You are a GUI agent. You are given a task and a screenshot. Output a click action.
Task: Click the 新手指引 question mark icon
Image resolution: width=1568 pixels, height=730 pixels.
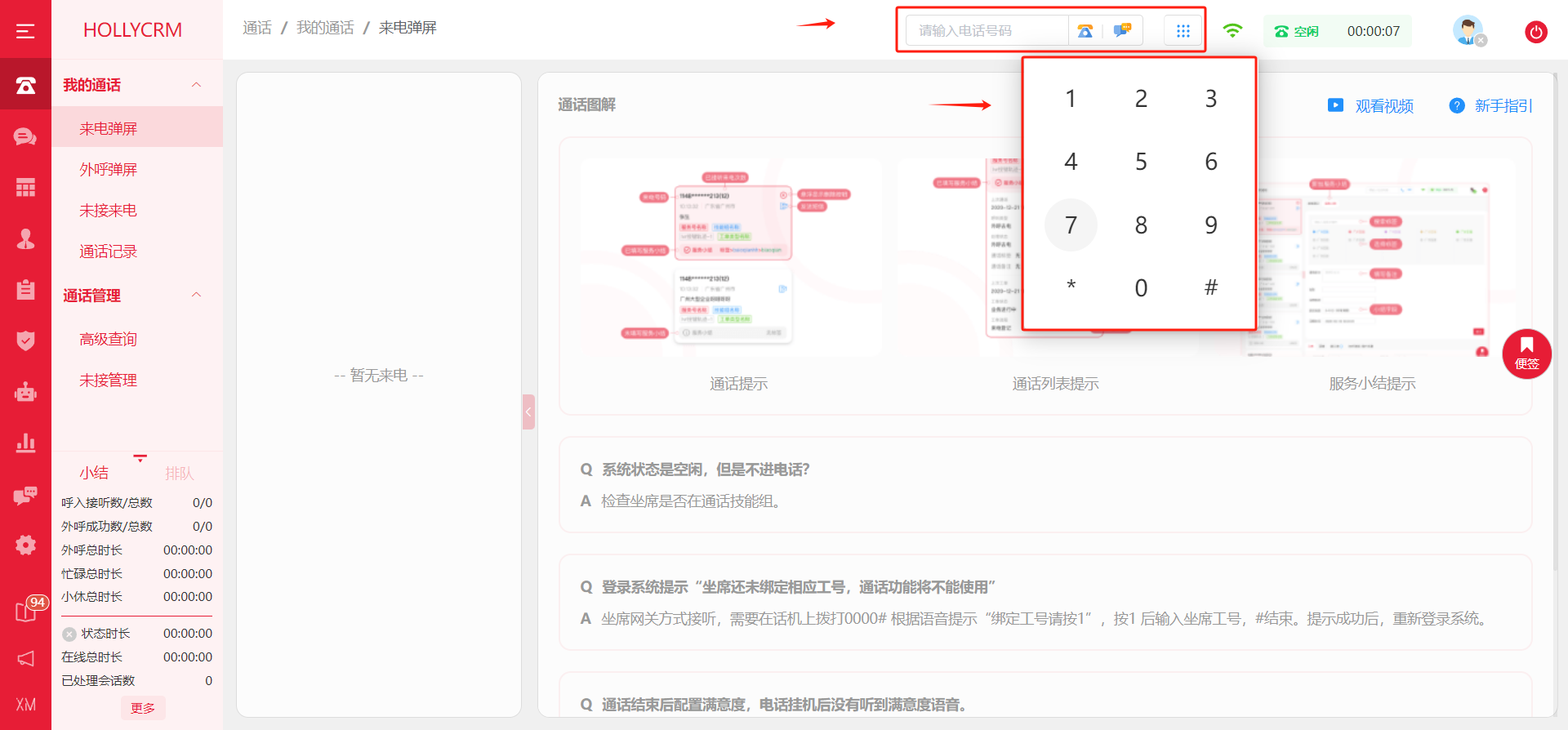pyautogui.click(x=1456, y=105)
